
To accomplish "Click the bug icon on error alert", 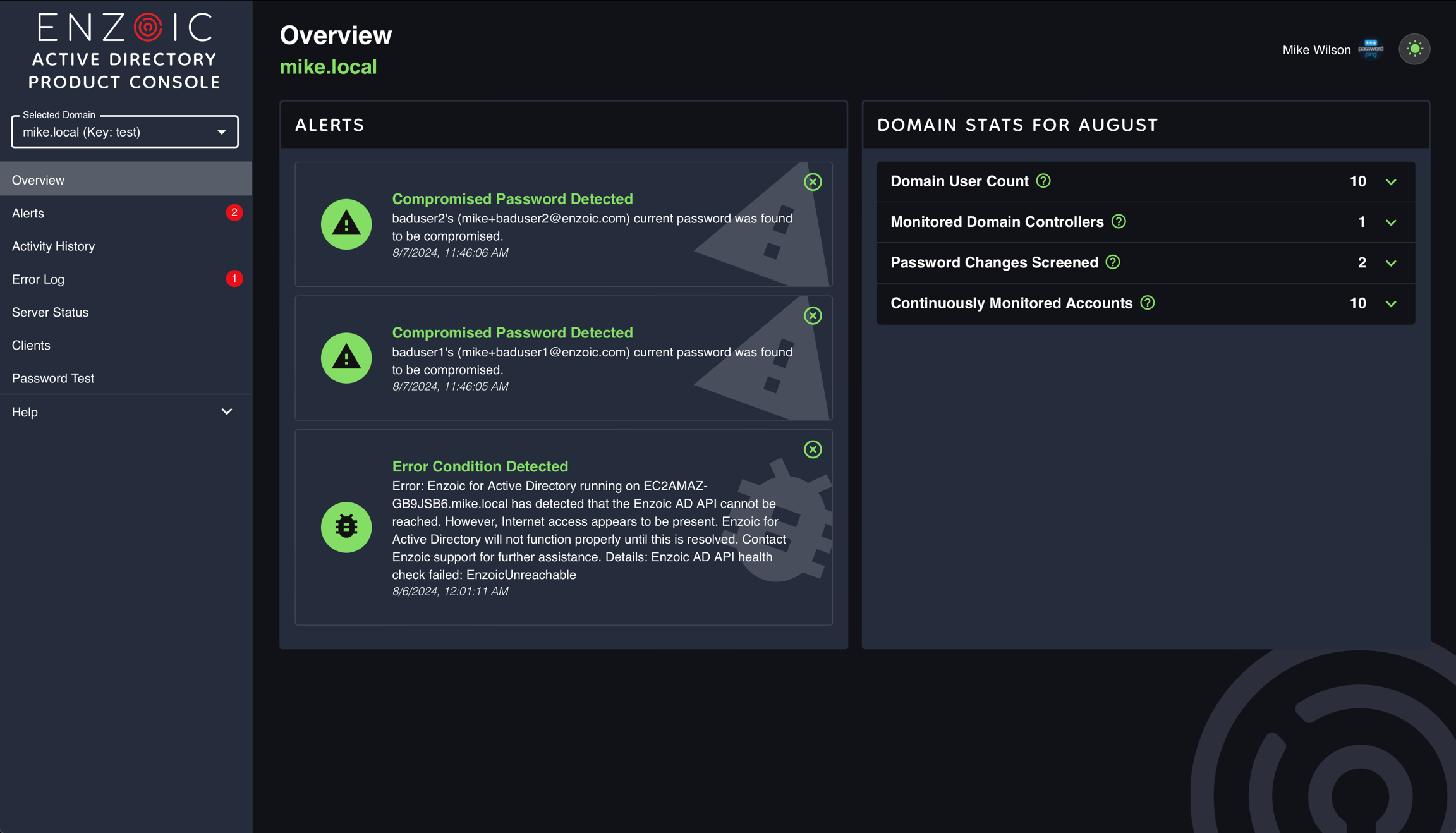I will [x=346, y=526].
